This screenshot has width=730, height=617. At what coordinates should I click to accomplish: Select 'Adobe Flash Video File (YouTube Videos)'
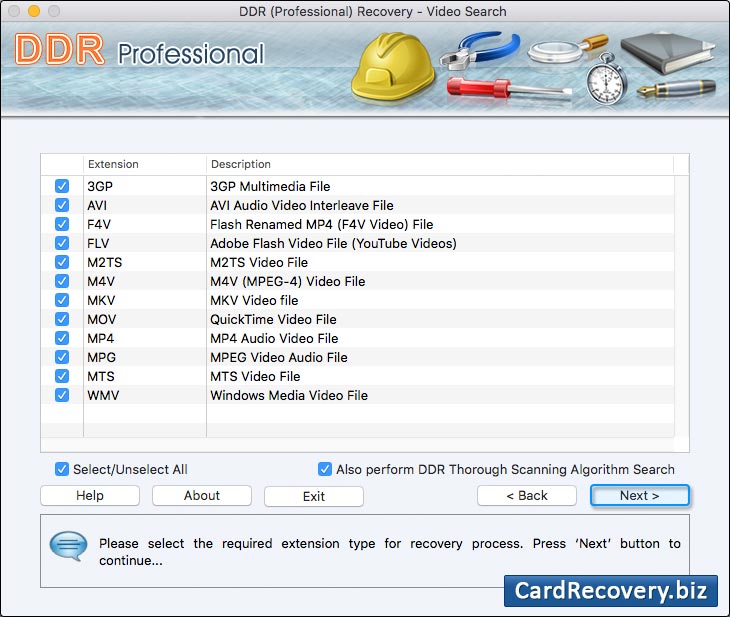pos(333,244)
